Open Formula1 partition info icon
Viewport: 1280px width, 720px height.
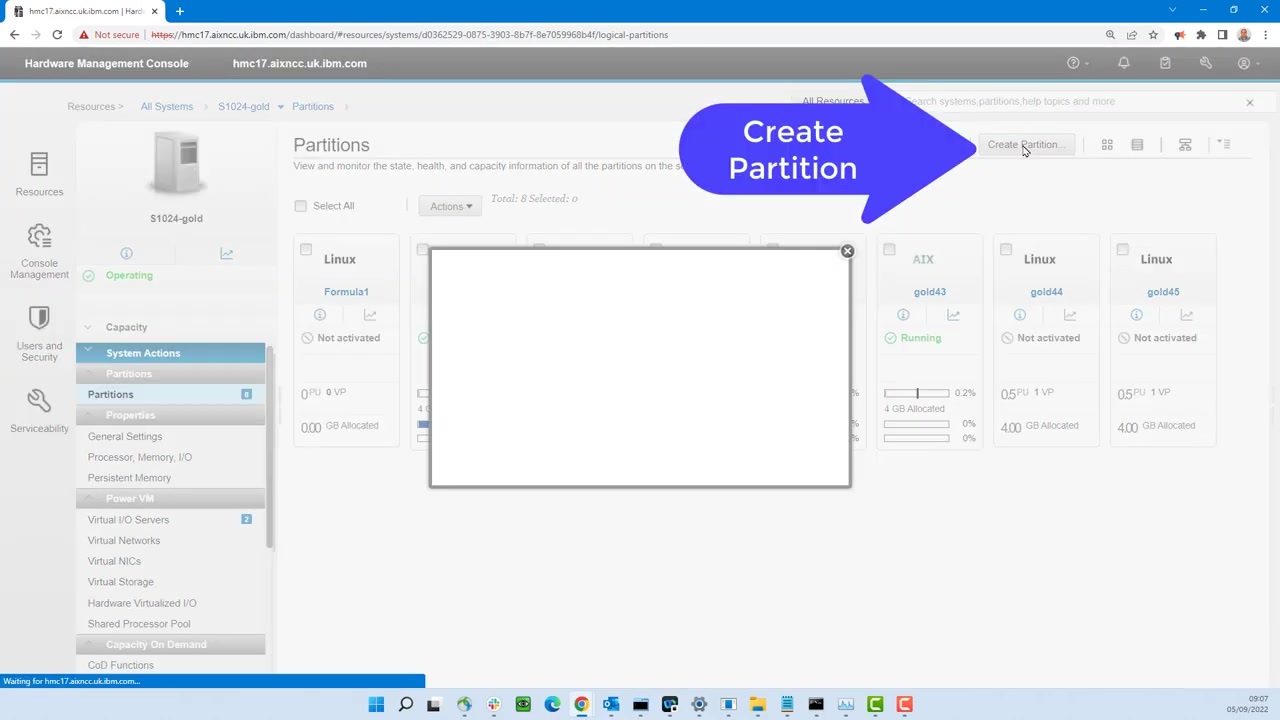point(320,315)
